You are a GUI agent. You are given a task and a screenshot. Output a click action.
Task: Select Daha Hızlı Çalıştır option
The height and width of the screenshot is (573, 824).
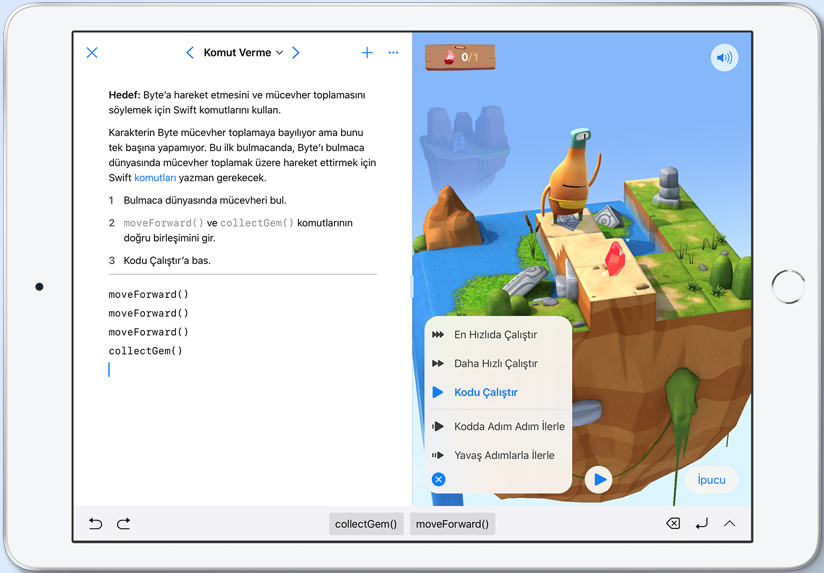[496, 364]
